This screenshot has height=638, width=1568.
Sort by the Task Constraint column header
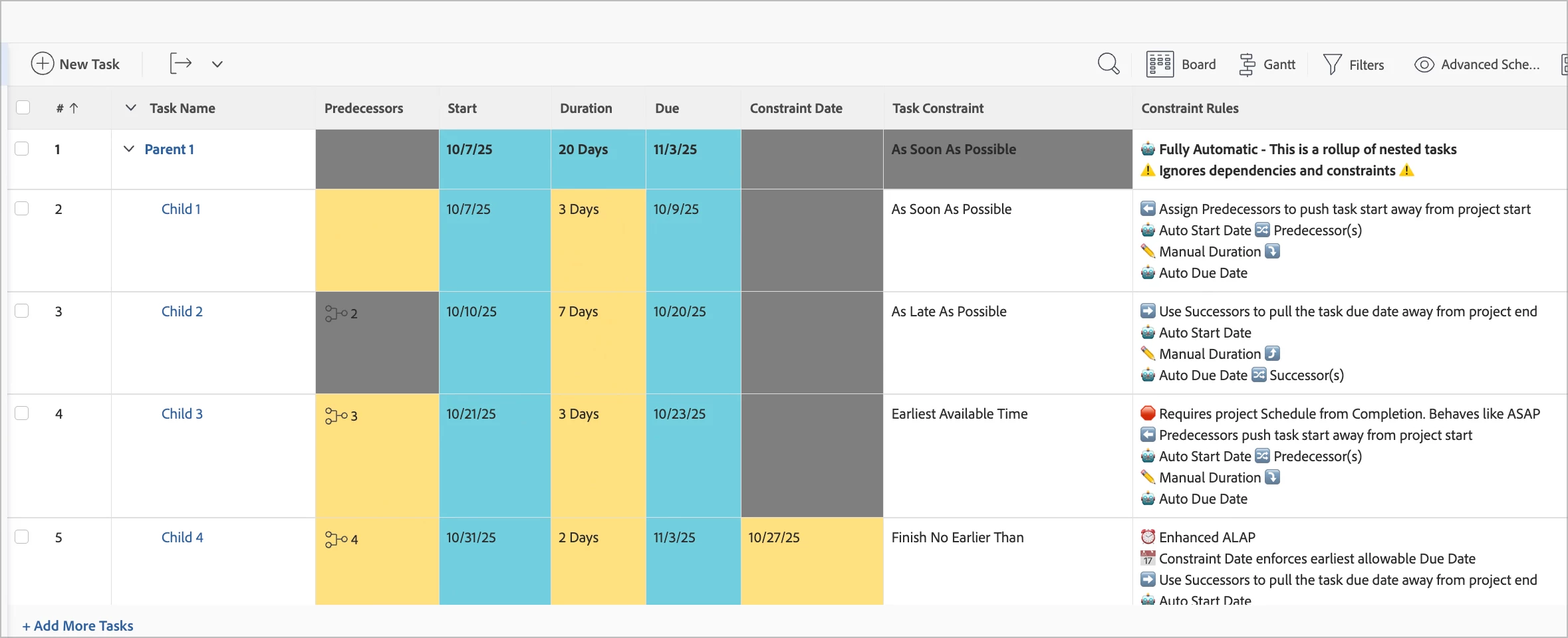938,108
